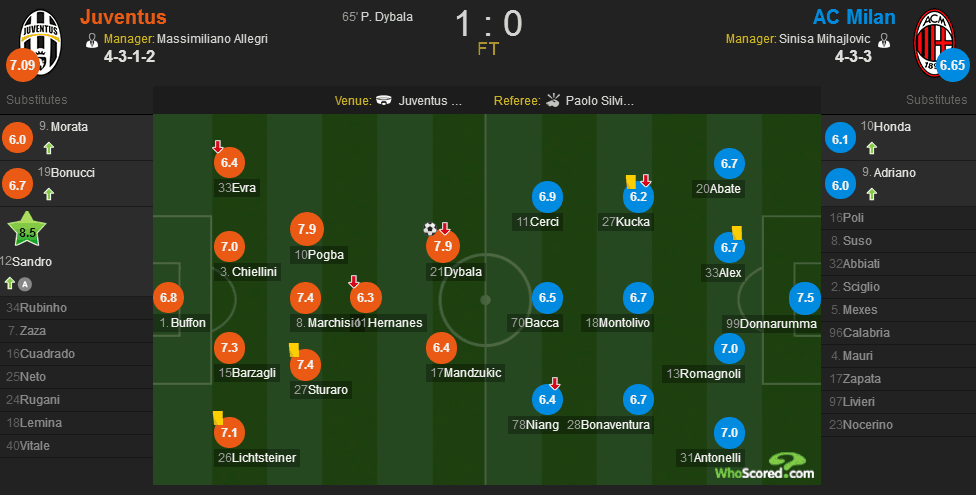Click the 65' P. Dybala goal entry
This screenshot has width=976, height=495.
point(377,17)
